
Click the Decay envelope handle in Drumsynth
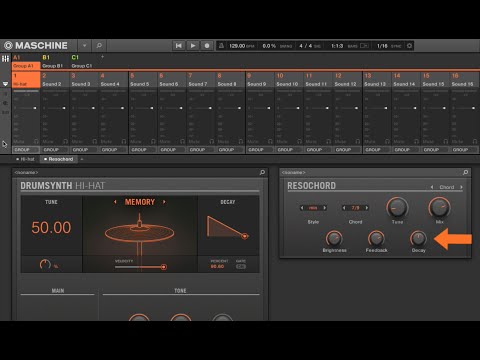click(x=245, y=236)
